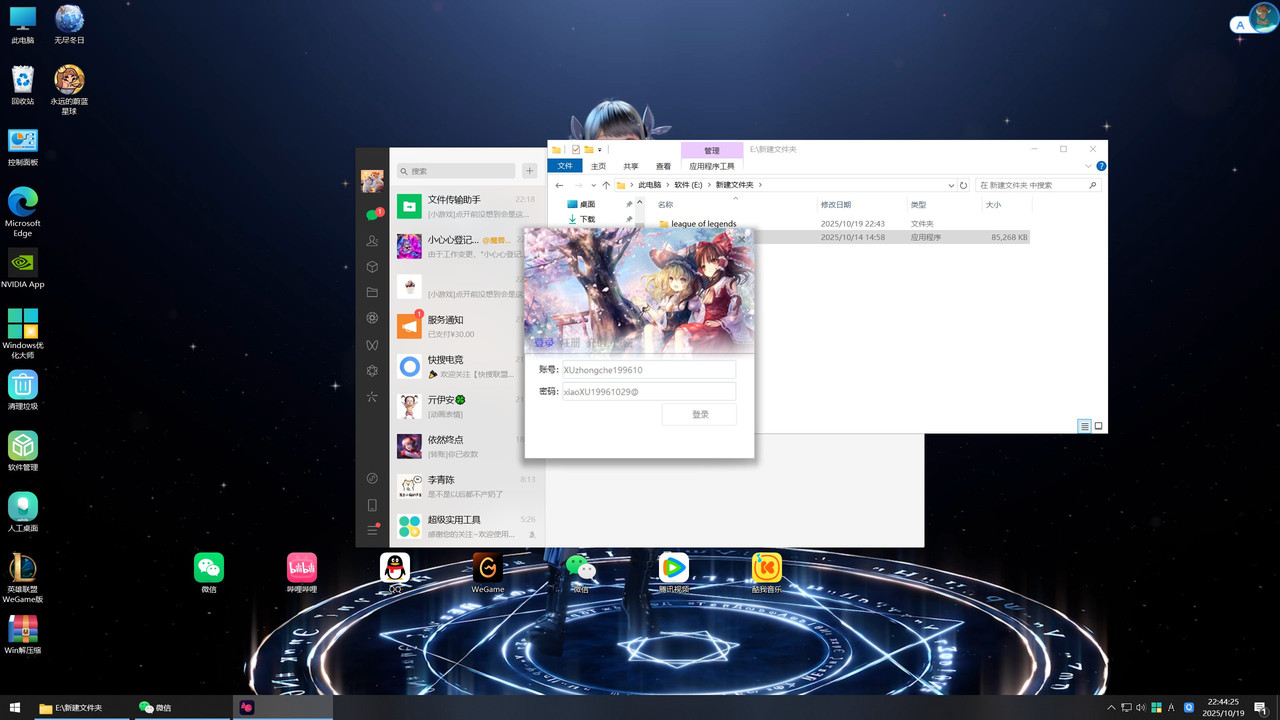Image resolution: width=1280 pixels, height=720 pixels.
Task: Open the 共享 ribbon tab
Action: [631, 166]
